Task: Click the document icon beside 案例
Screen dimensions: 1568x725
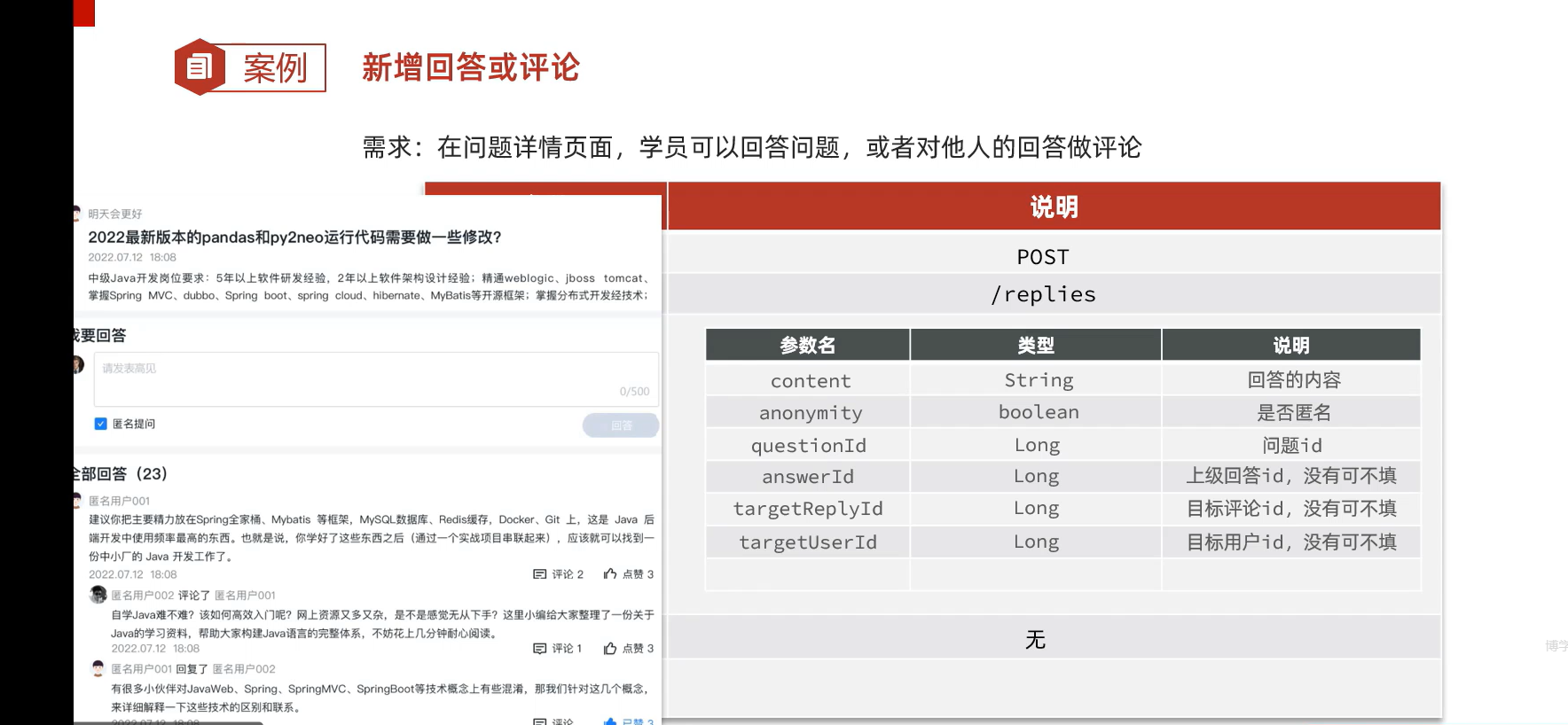Action: 200,66
